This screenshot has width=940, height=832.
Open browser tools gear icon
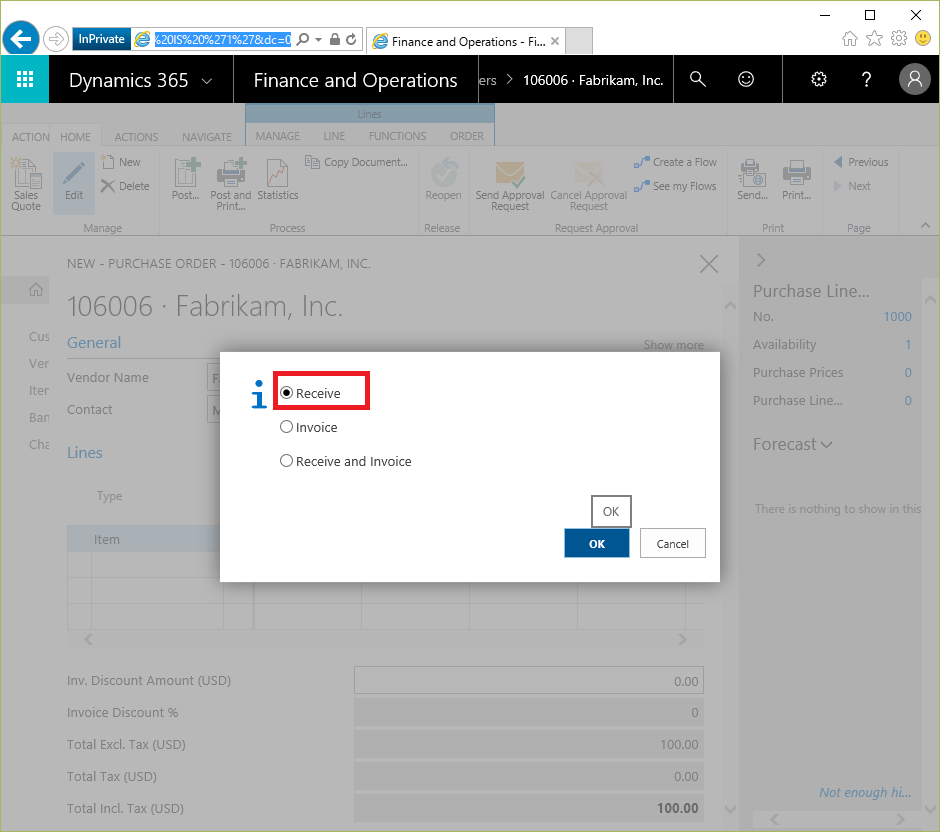click(x=899, y=39)
